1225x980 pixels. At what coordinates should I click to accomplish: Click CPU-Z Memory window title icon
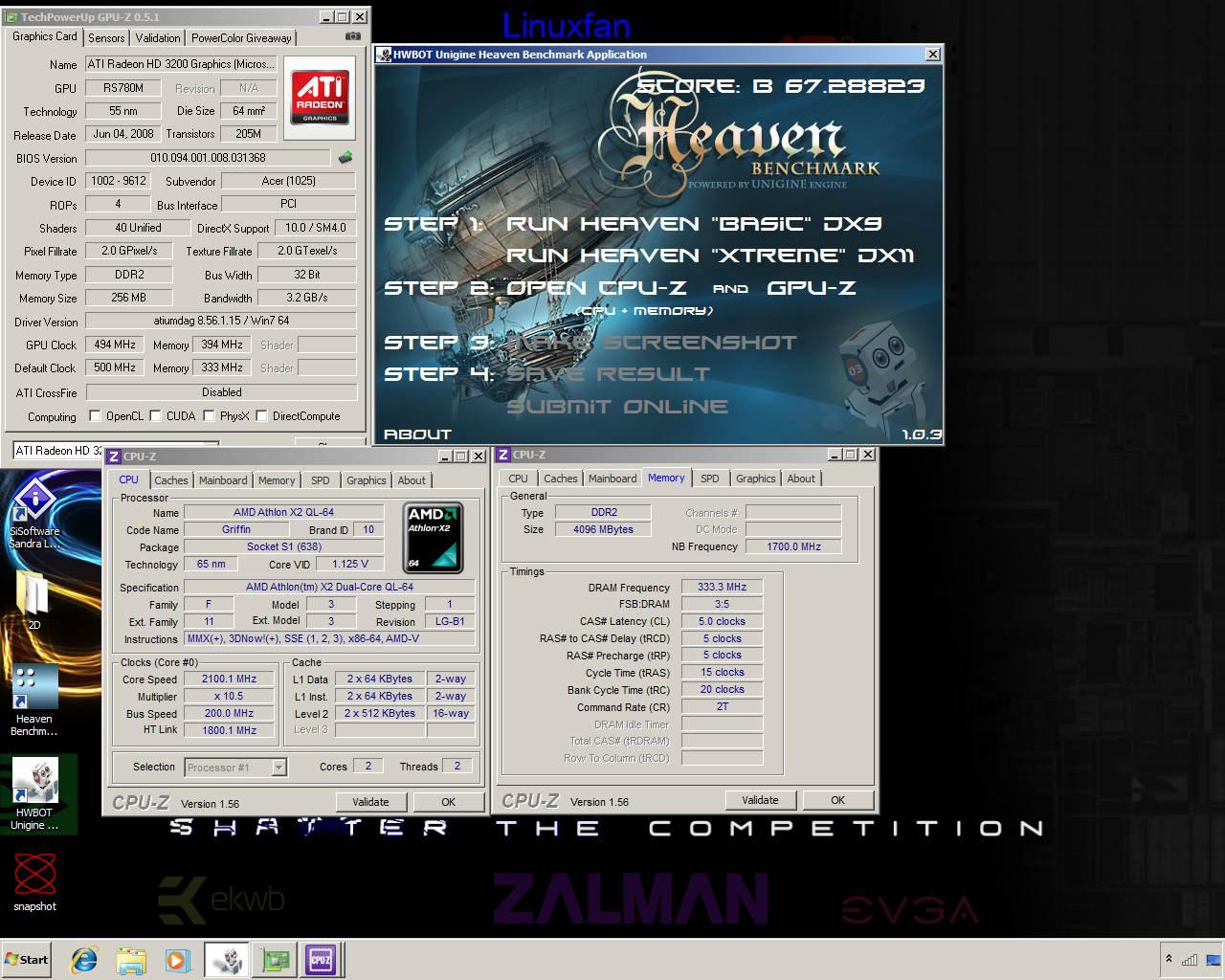pyautogui.click(x=503, y=455)
